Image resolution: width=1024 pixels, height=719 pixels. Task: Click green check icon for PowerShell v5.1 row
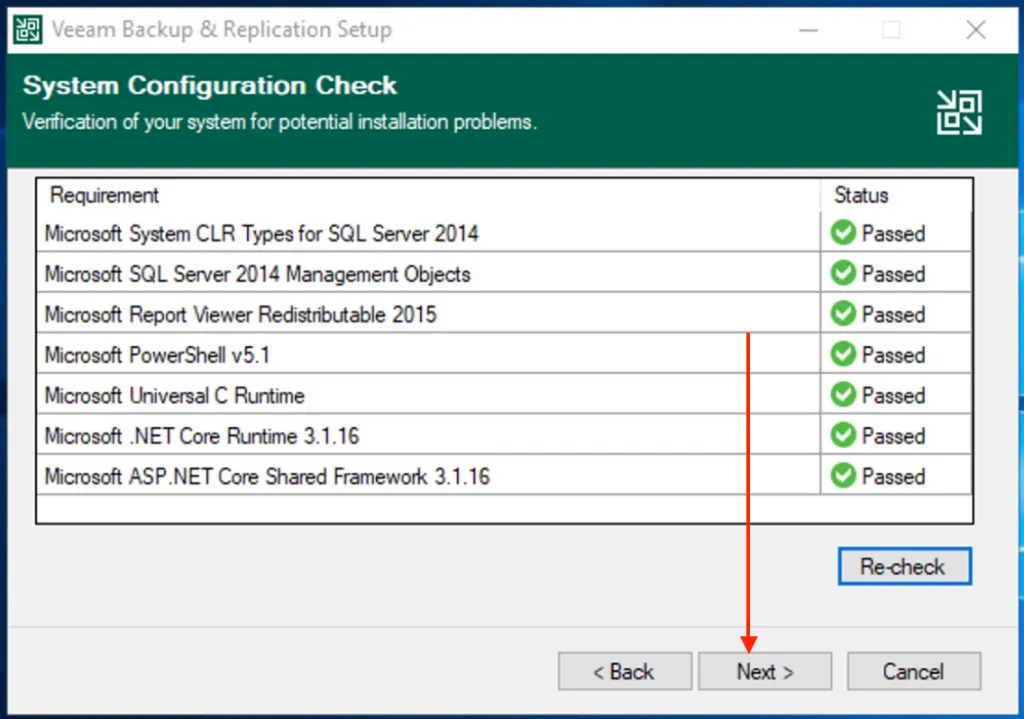tap(843, 354)
